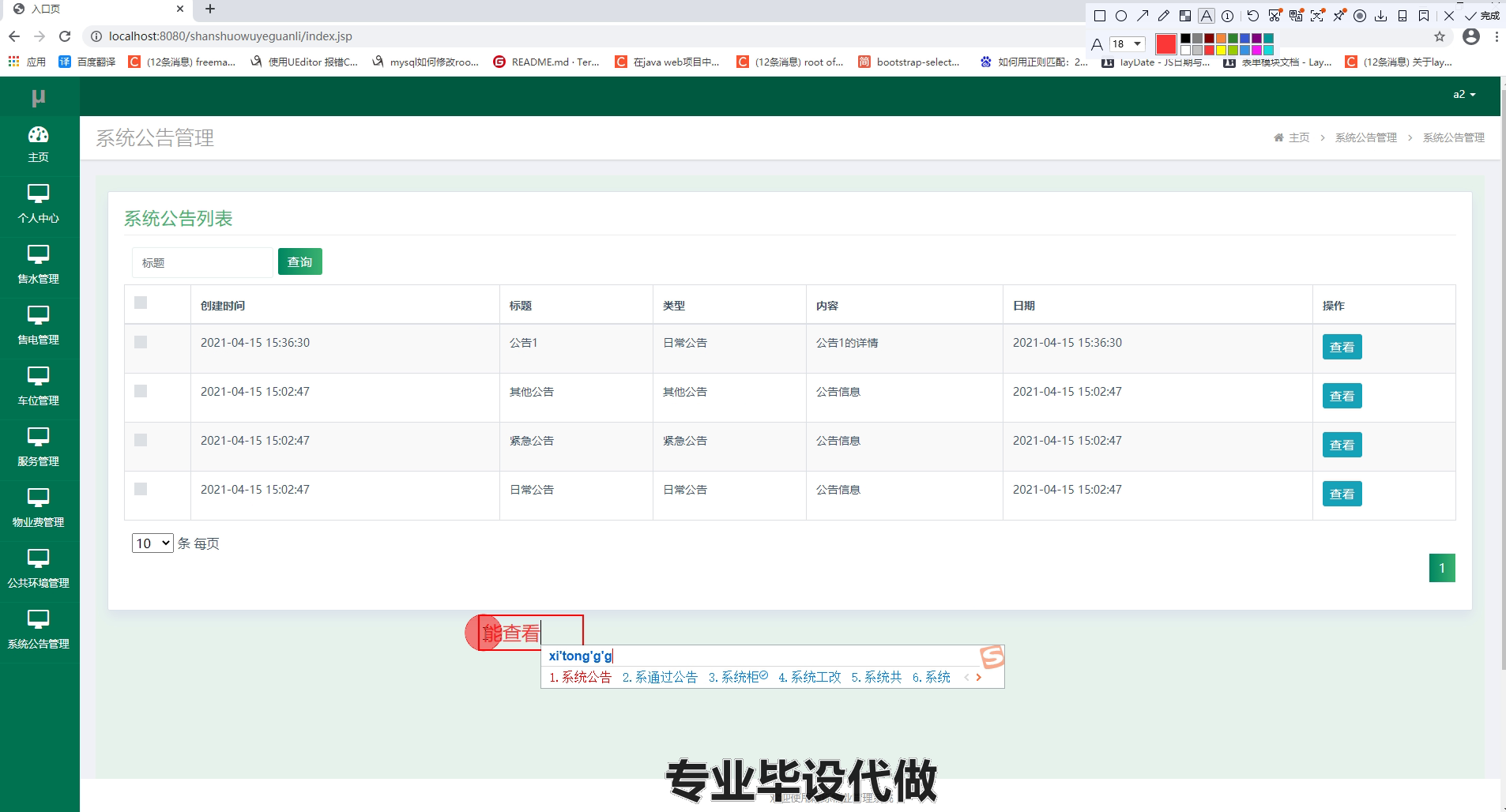Select the ellipse annotation tool
This screenshot has height=812, width=1506.
point(1120,16)
